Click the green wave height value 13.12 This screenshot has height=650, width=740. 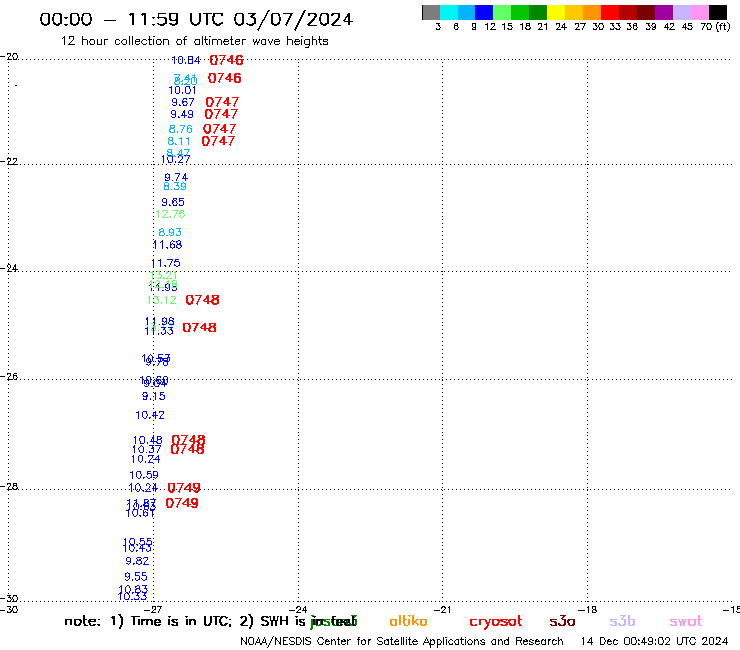point(161,300)
